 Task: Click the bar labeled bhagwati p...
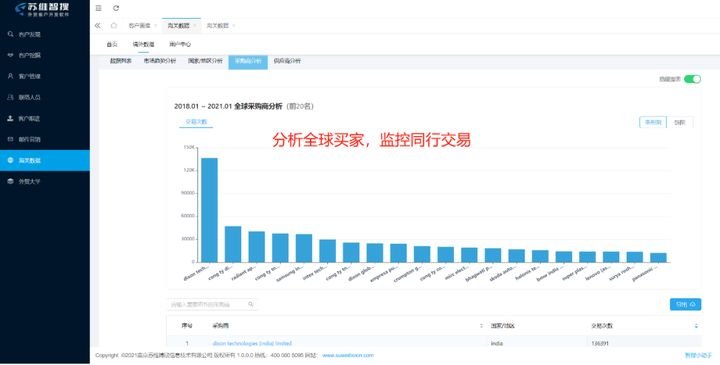coord(493,255)
